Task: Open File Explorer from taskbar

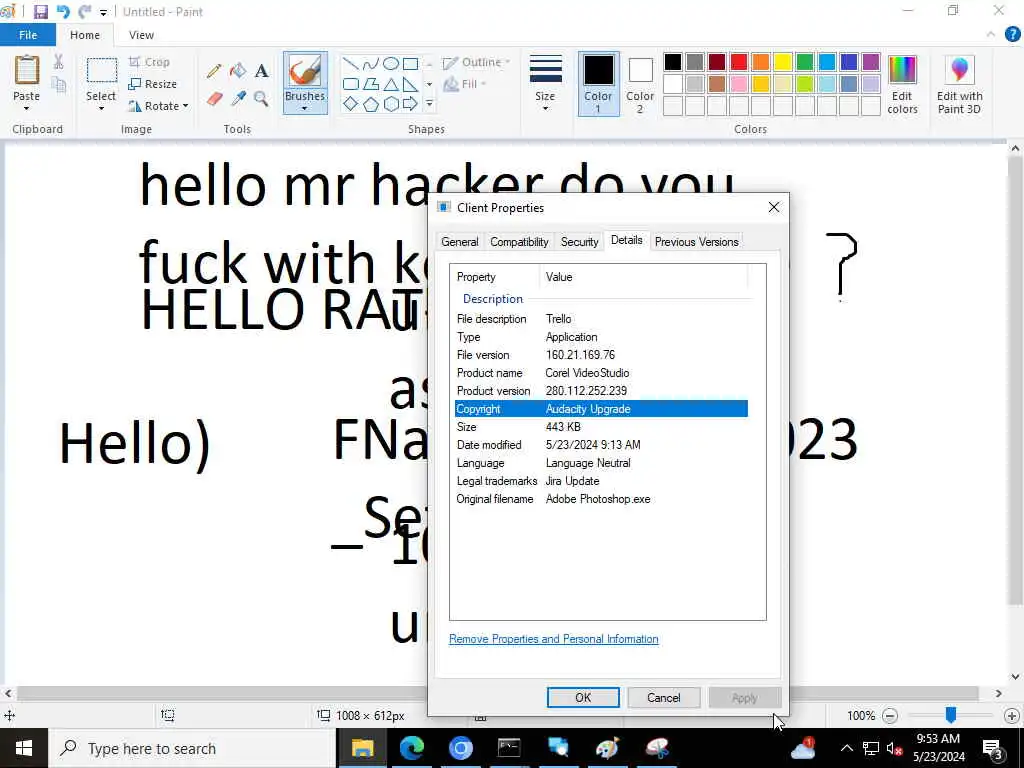Action: pyautogui.click(x=362, y=748)
